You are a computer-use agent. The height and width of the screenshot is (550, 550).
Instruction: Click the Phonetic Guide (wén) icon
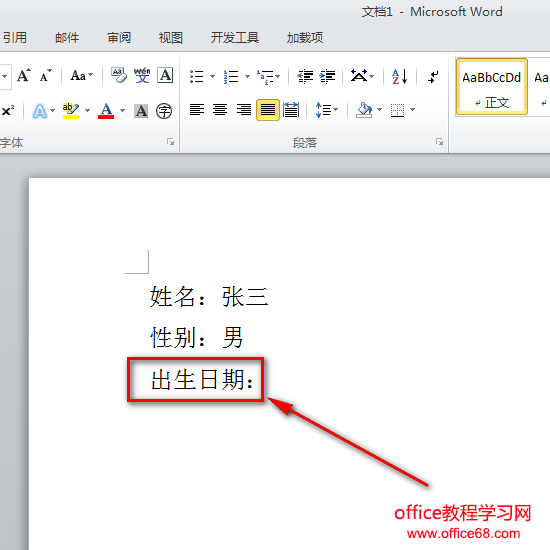click(x=142, y=75)
